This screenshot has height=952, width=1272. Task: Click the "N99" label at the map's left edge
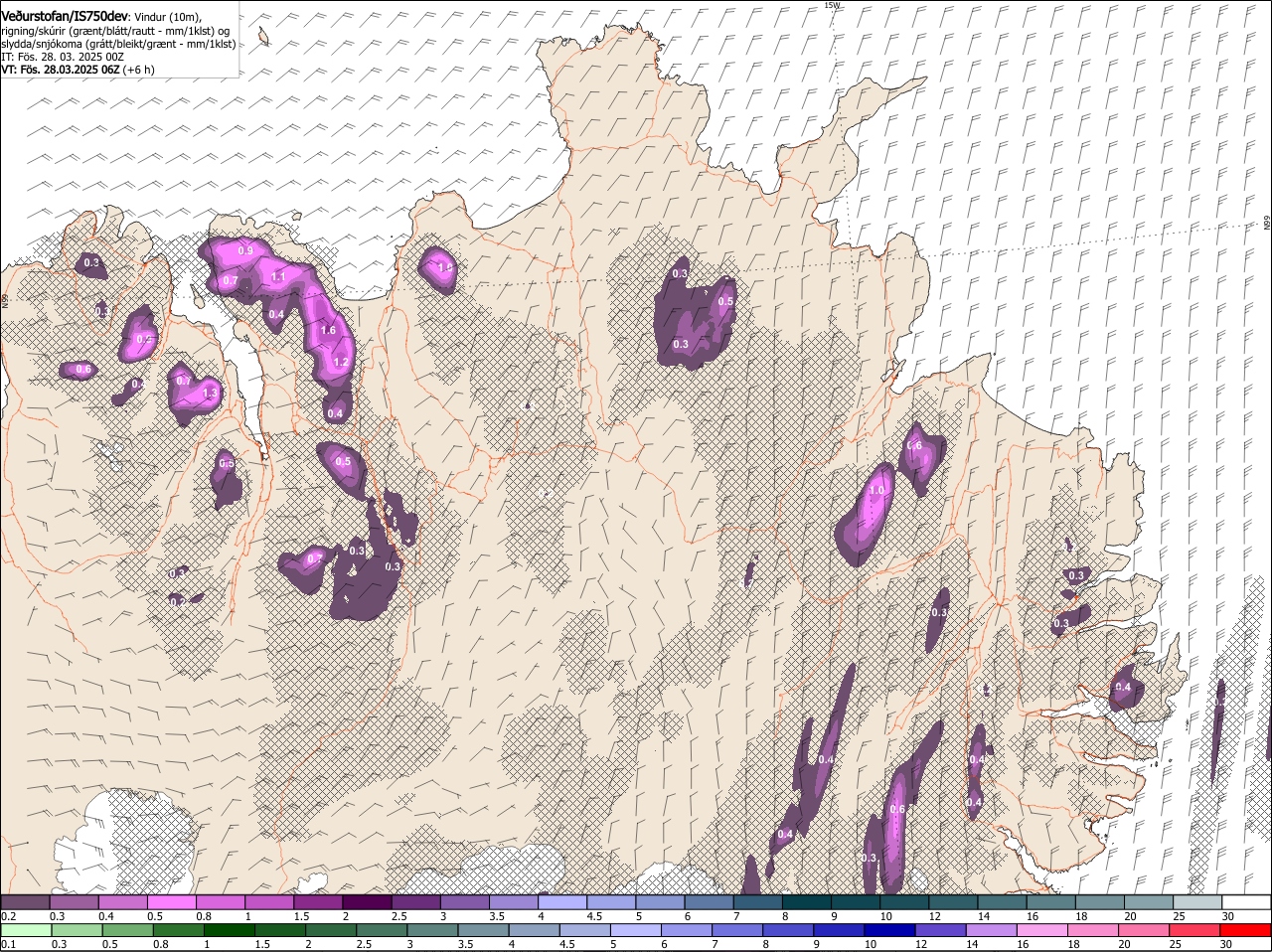click(x=5, y=299)
